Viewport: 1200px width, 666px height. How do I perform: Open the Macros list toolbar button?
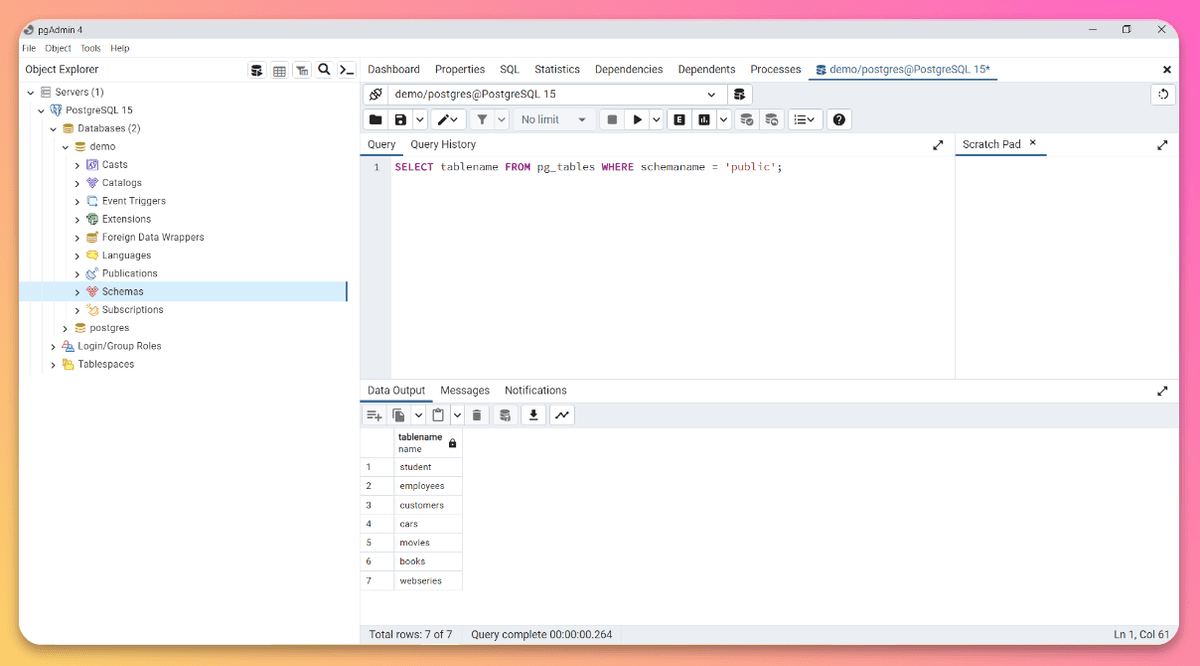[x=804, y=120]
